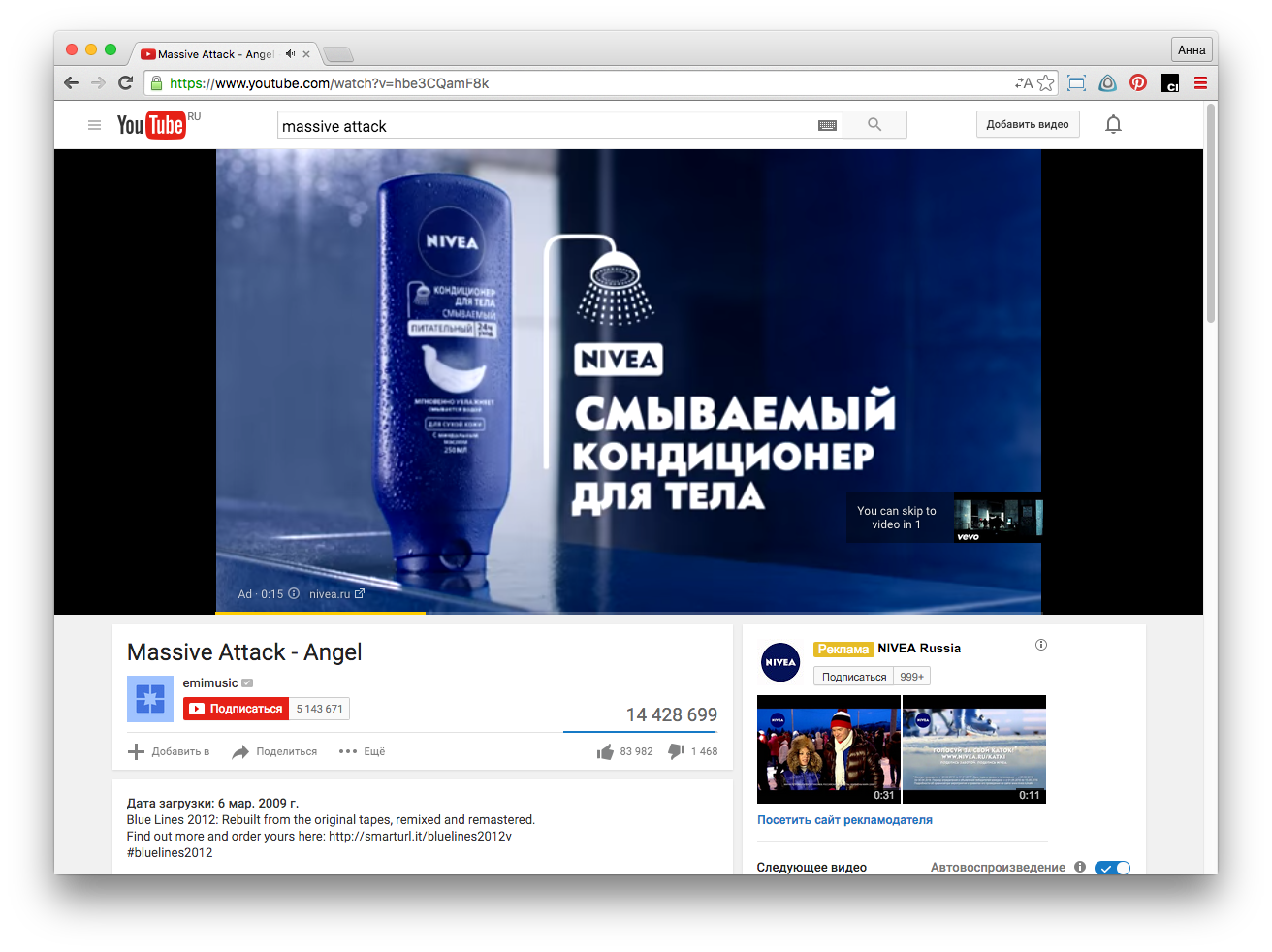This screenshot has width=1272, height=952.
Task: Click the red Подписаться subscribe button
Action: pos(237,709)
